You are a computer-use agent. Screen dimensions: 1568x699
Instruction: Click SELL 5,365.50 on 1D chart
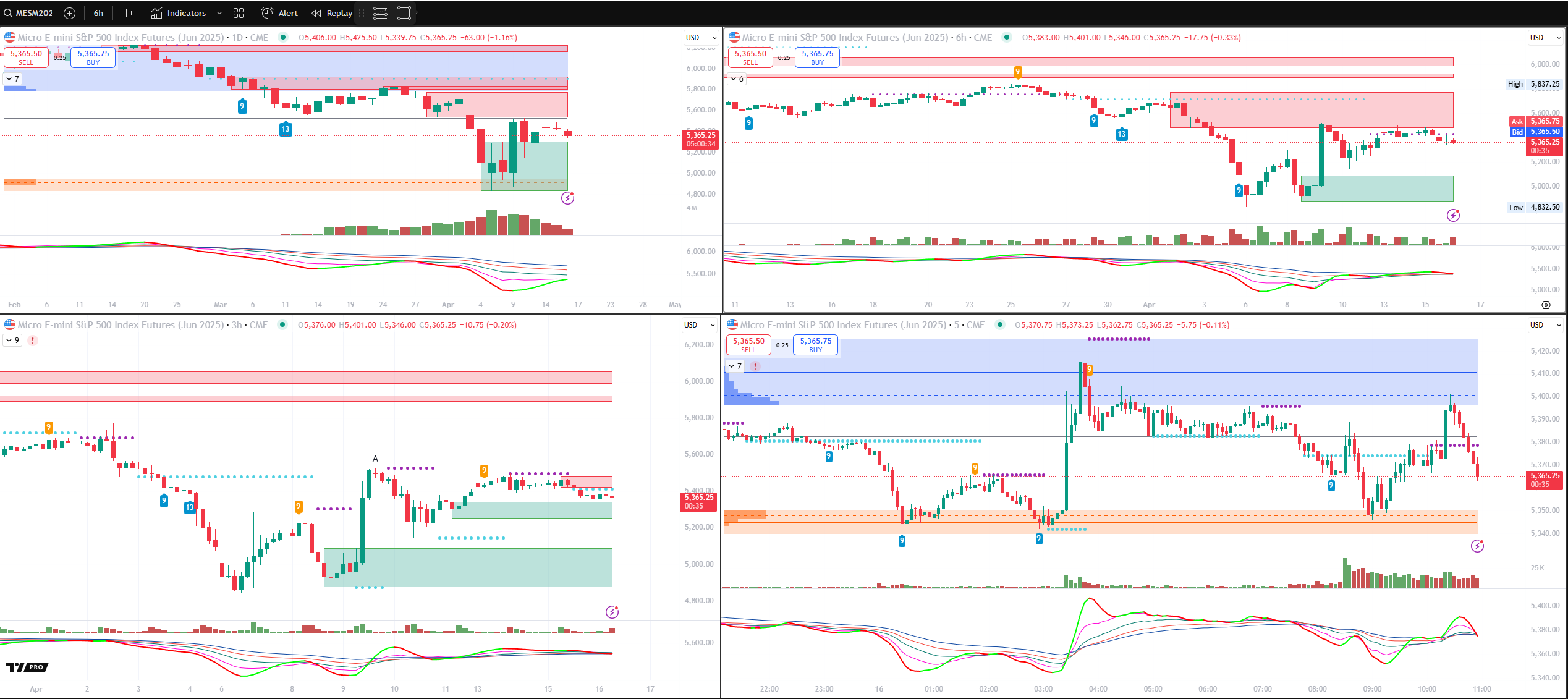pos(26,57)
